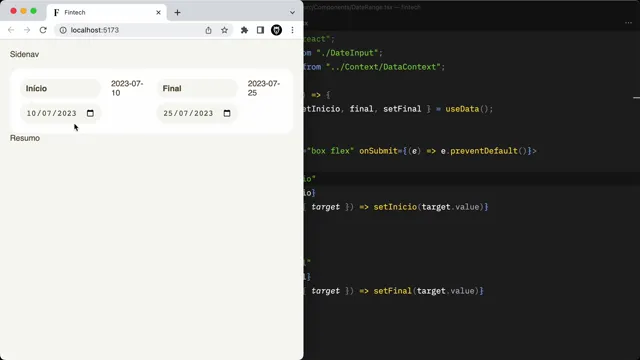
Task: Open the Chrome three-dot menu
Action: pyautogui.click(x=292, y=30)
